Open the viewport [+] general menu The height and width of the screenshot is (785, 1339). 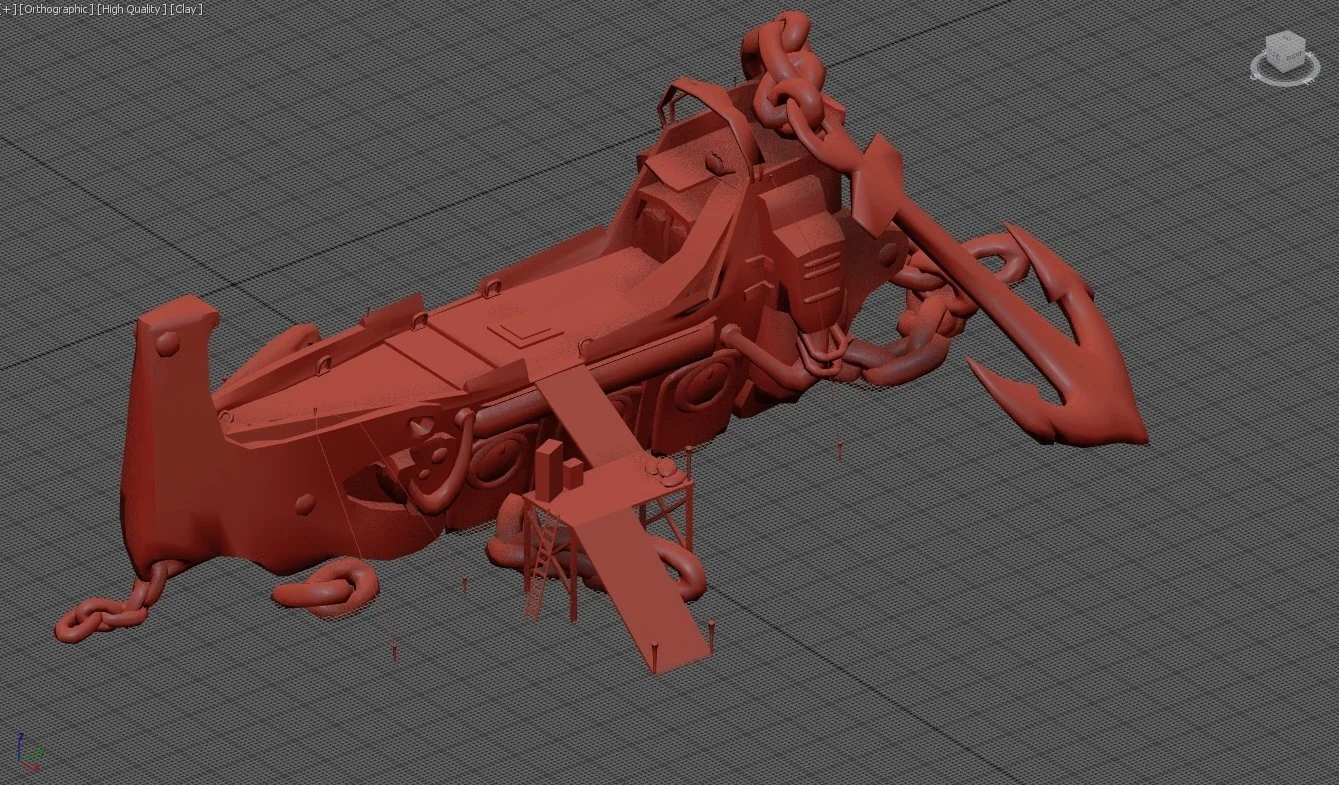click(8, 9)
